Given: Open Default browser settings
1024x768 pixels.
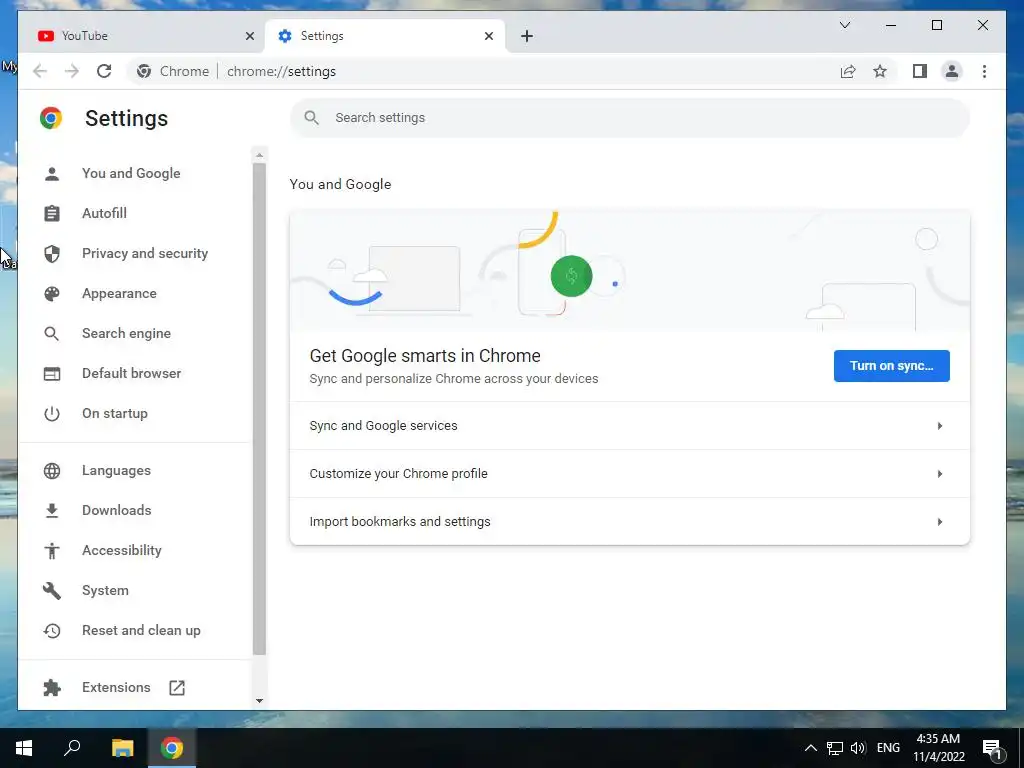Looking at the screenshot, I should pos(132,374).
